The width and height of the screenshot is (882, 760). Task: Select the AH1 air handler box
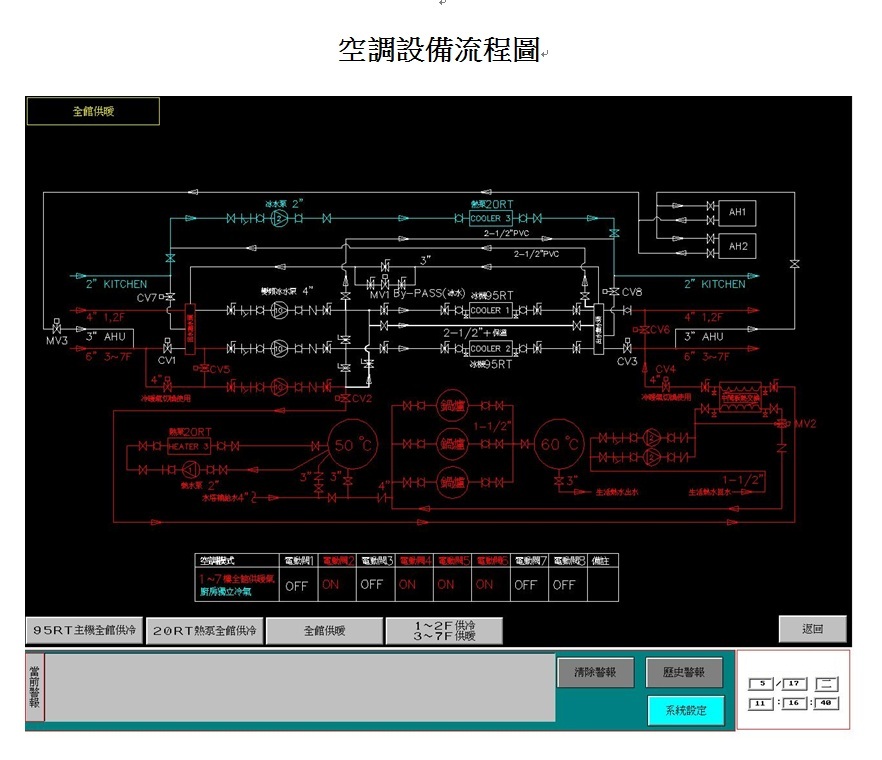pos(738,212)
